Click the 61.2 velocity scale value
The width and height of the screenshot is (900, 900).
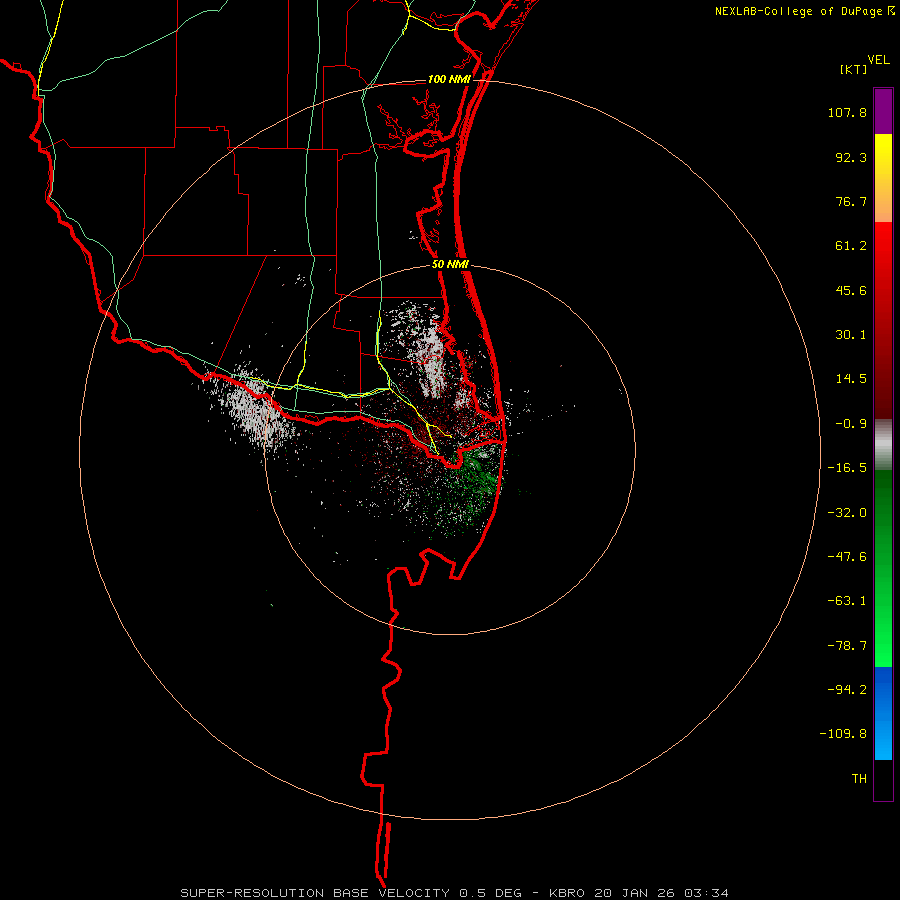(x=851, y=246)
